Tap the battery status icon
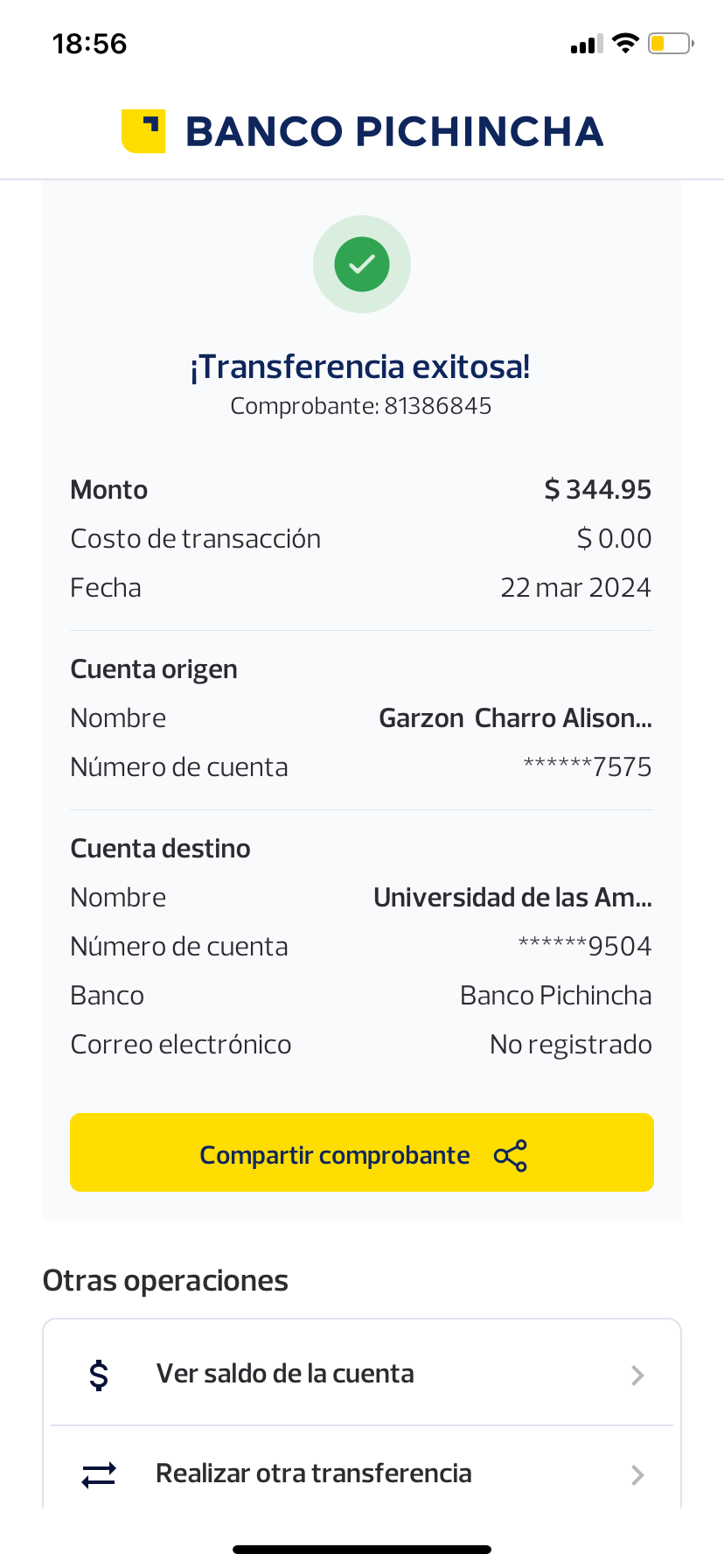The image size is (724, 1568). (x=670, y=43)
